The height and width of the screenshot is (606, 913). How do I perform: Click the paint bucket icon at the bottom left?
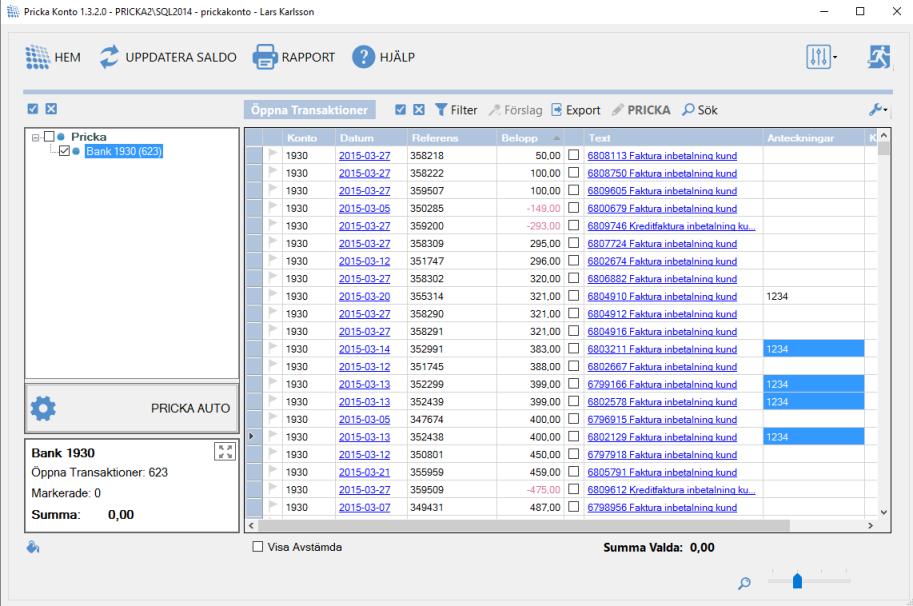pos(33,547)
